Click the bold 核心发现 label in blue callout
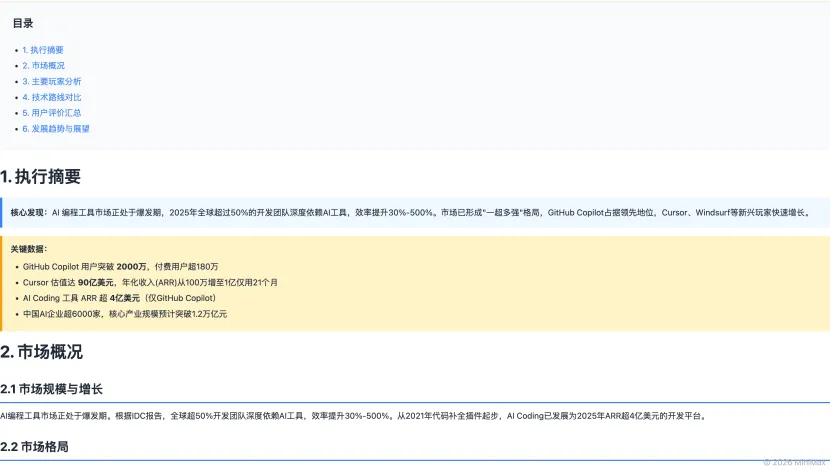The height and width of the screenshot is (466, 830). [x=28, y=213]
